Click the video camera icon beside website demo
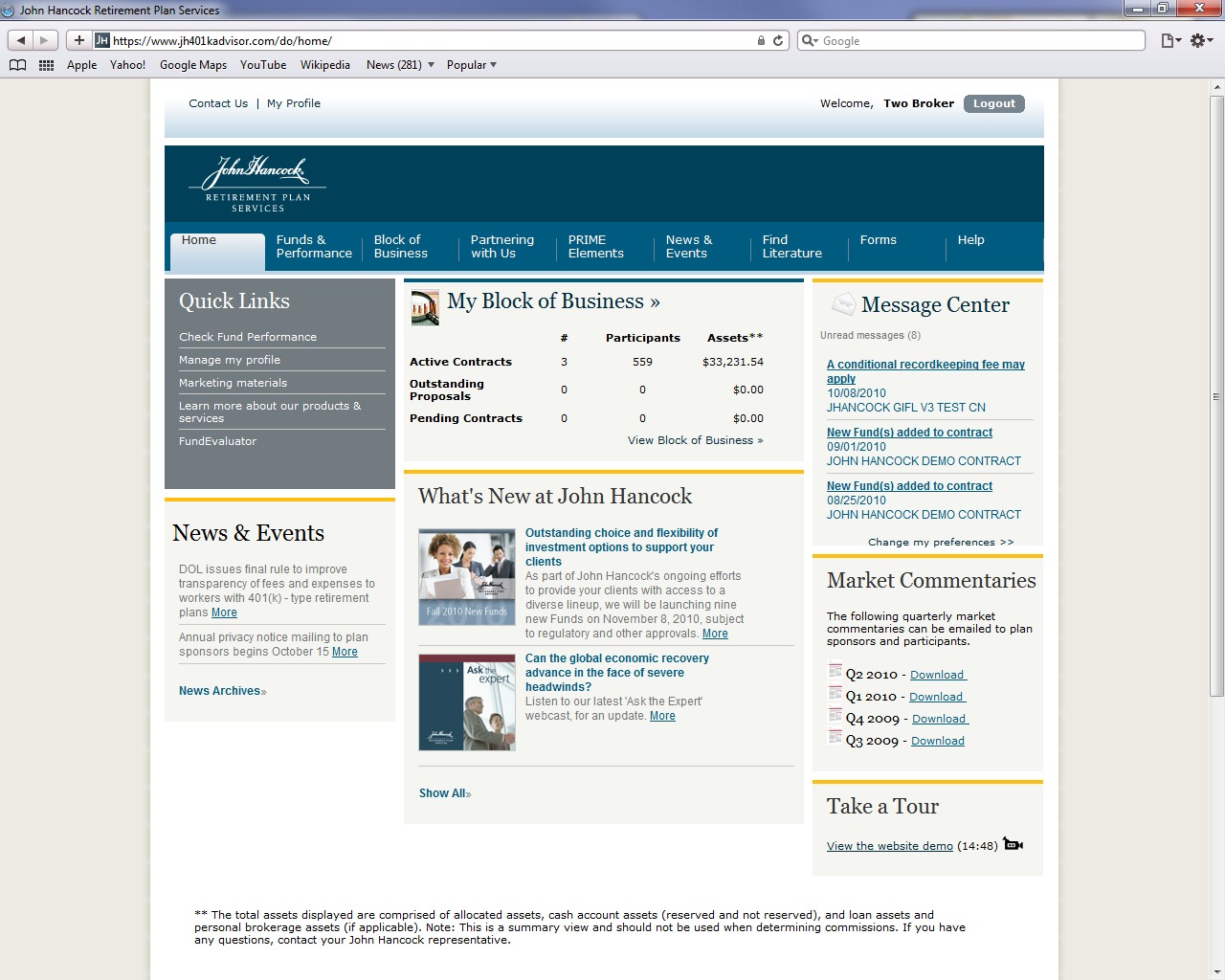 (x=1013, y=844)
